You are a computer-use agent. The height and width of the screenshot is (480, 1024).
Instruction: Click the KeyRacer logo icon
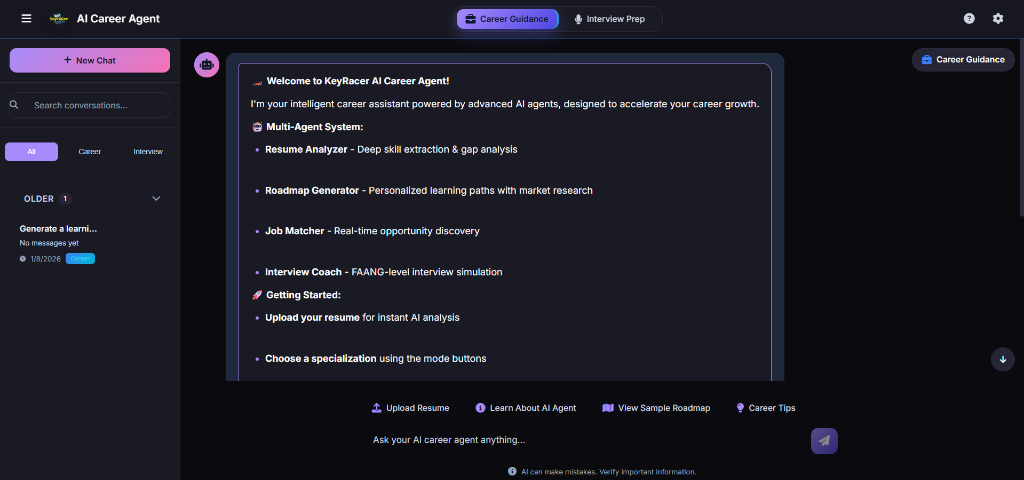click(59, 18)
